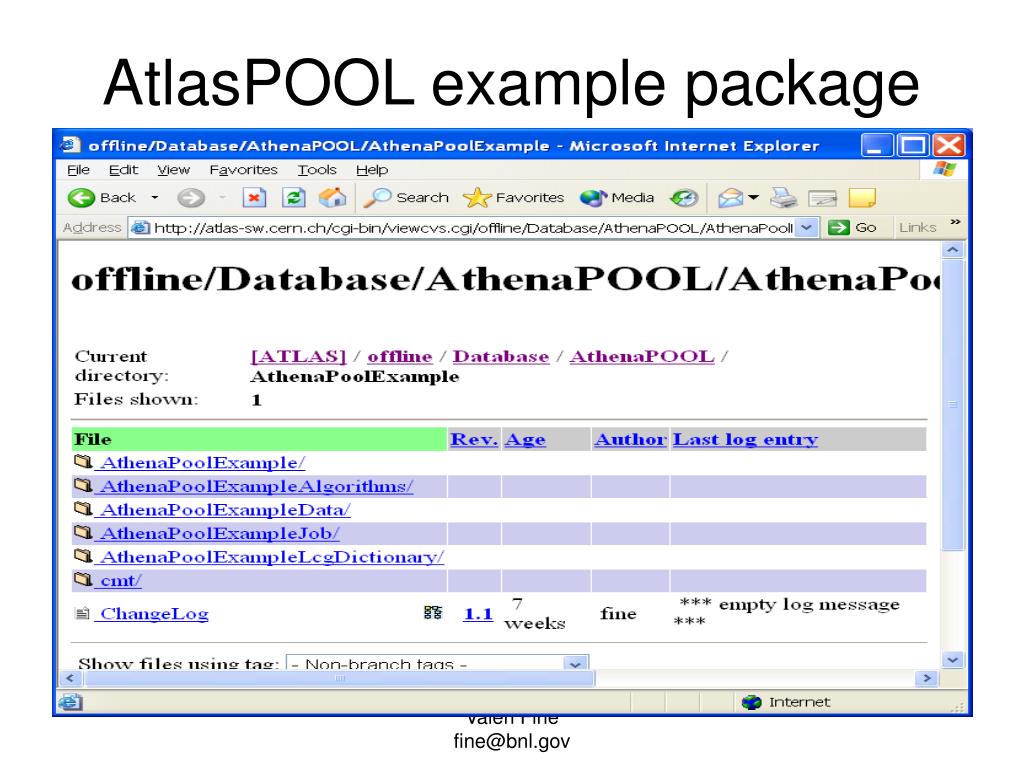This screenshot has width=1024, height=768.
Task: Click the horizontal scrollbar thumb
Action: (339, 678)
